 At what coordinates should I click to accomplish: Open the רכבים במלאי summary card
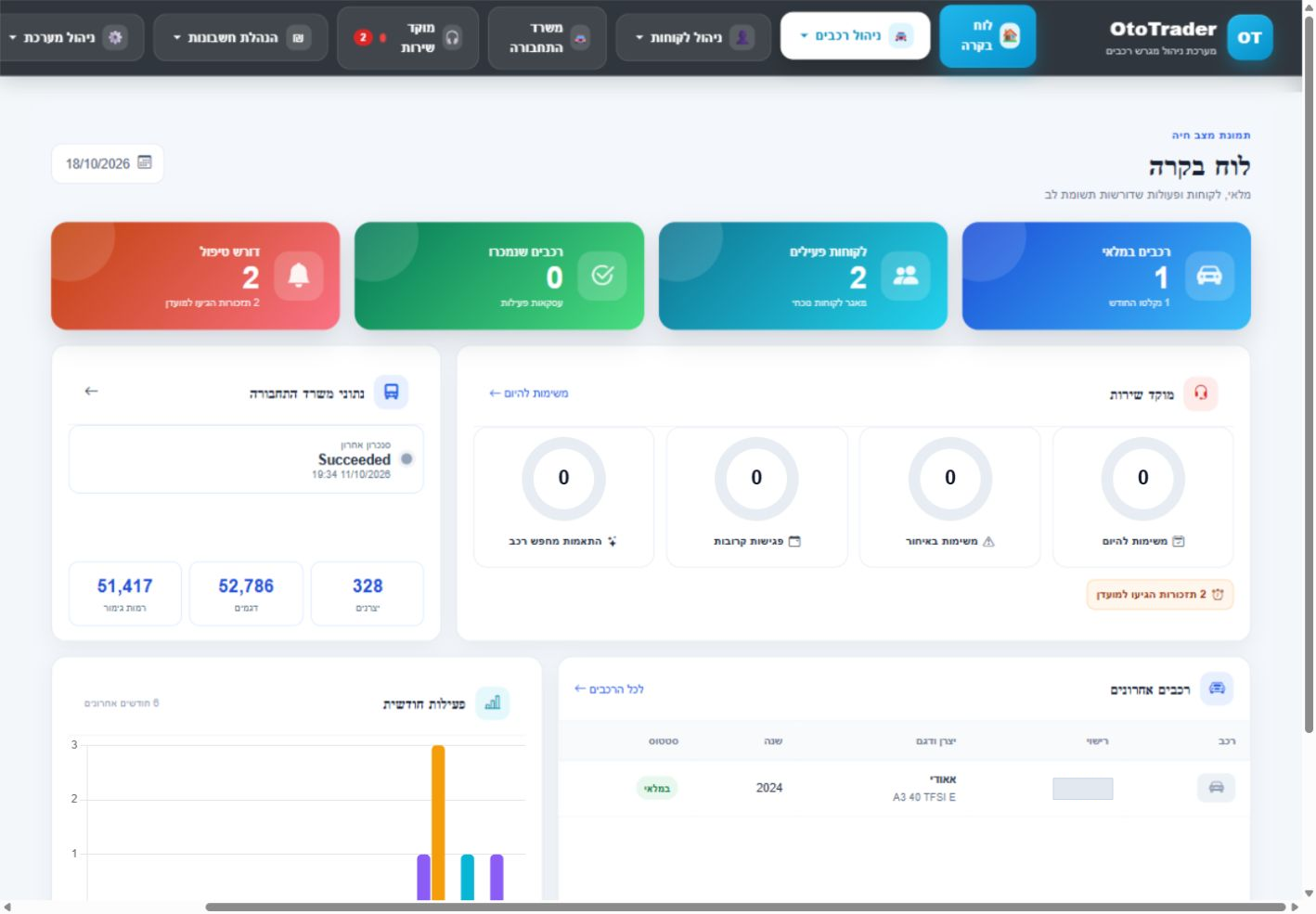(x=1106, y=276)
